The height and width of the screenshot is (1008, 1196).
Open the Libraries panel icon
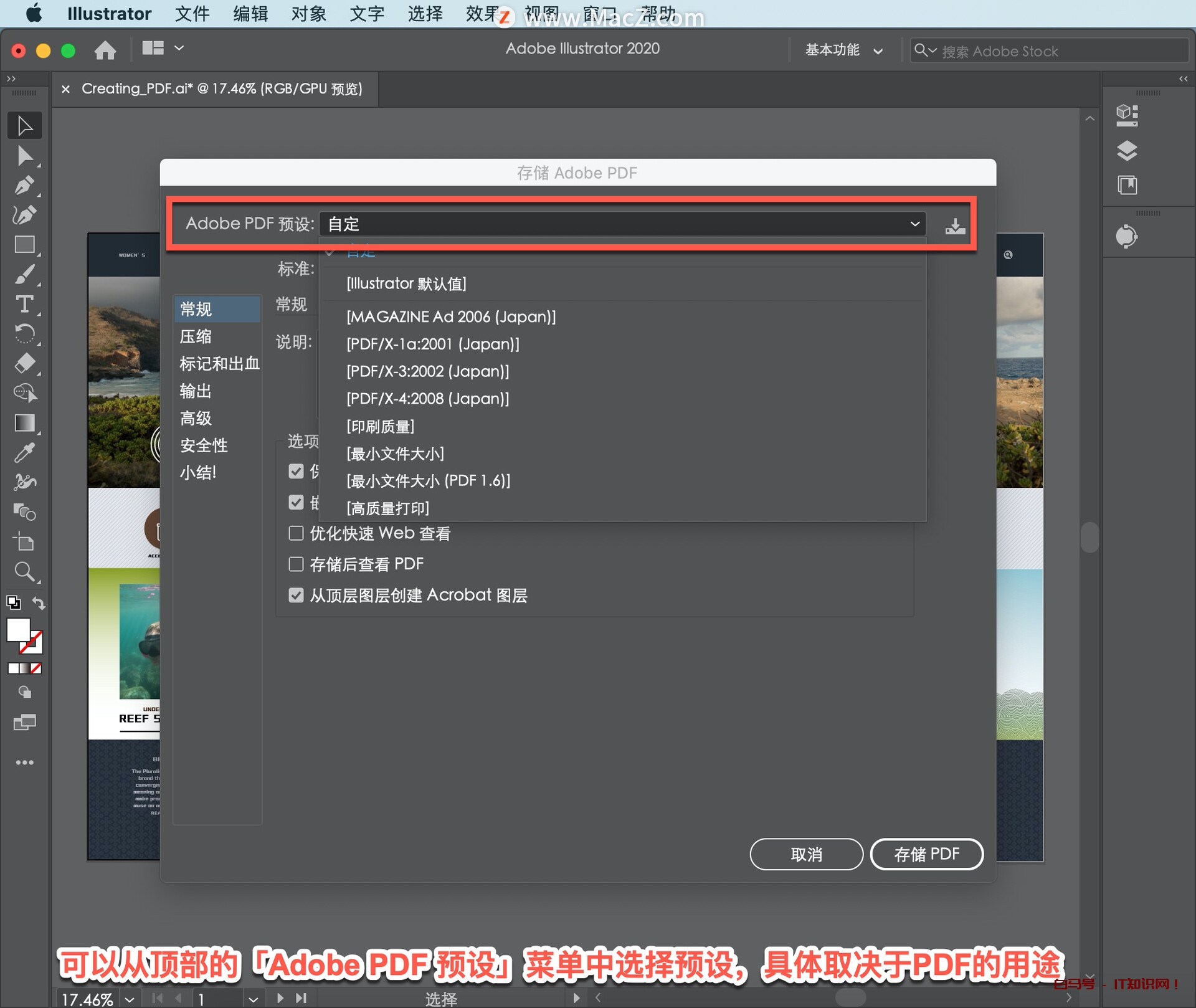click(x=1127, y=185)
